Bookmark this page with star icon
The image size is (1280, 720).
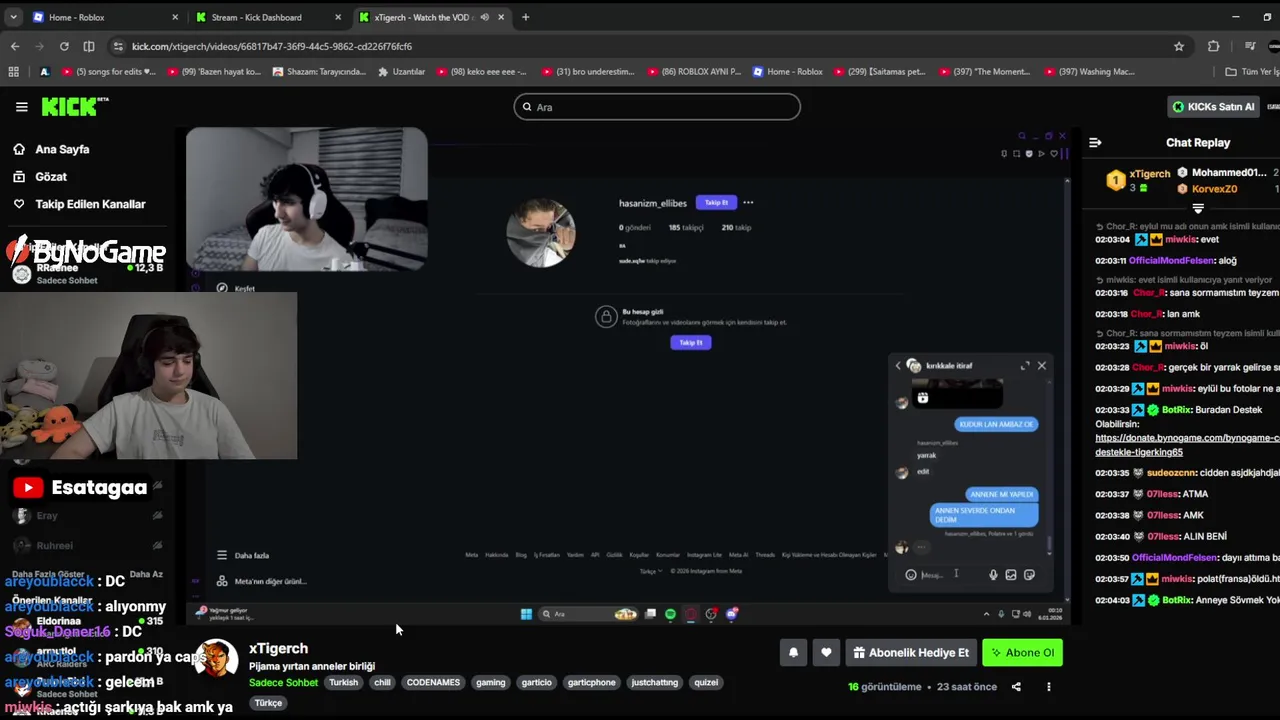1179,46
